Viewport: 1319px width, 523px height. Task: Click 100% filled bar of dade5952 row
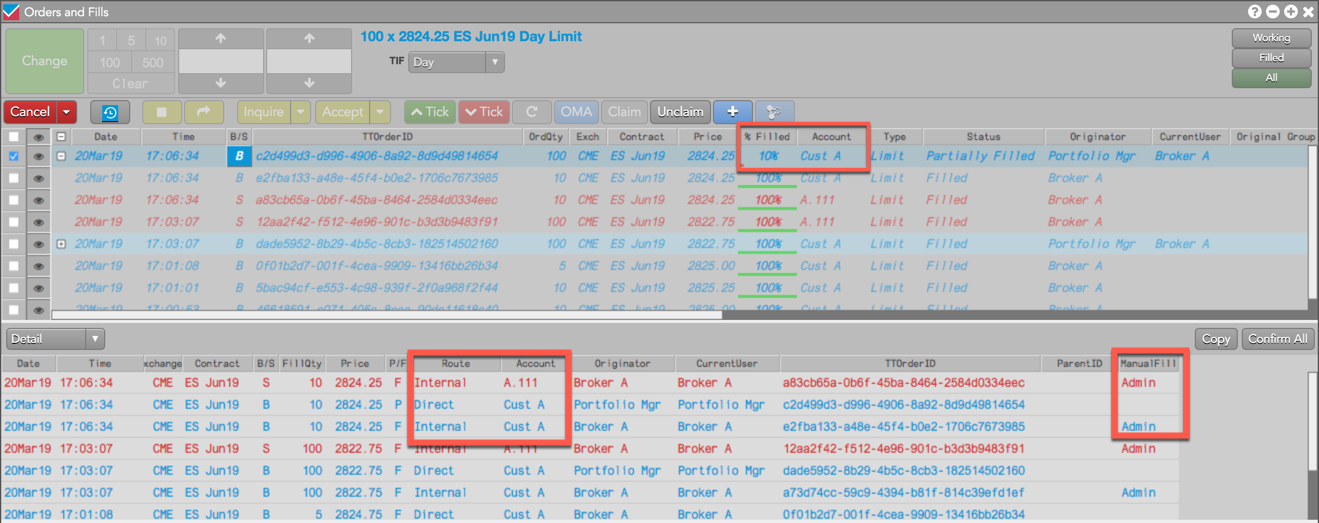pyautogui.click(x=768, y=244)
